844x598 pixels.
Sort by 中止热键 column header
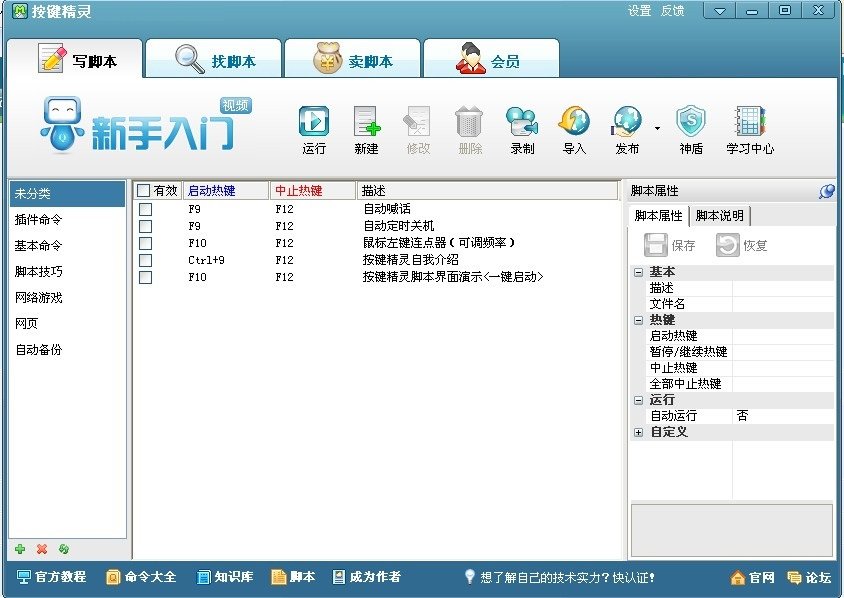click(x=313, y=191)
